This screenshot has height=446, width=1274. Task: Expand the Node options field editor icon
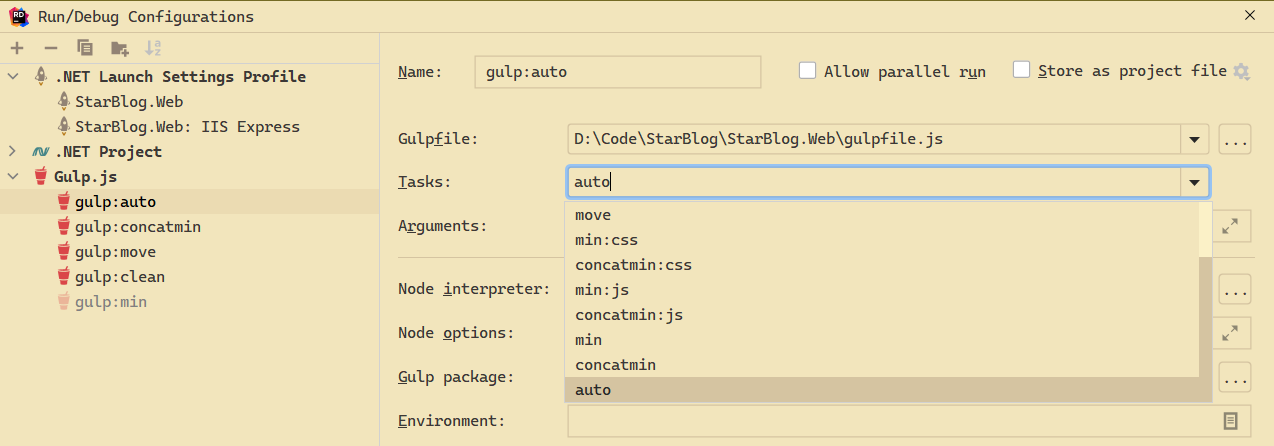(1230, 333)
